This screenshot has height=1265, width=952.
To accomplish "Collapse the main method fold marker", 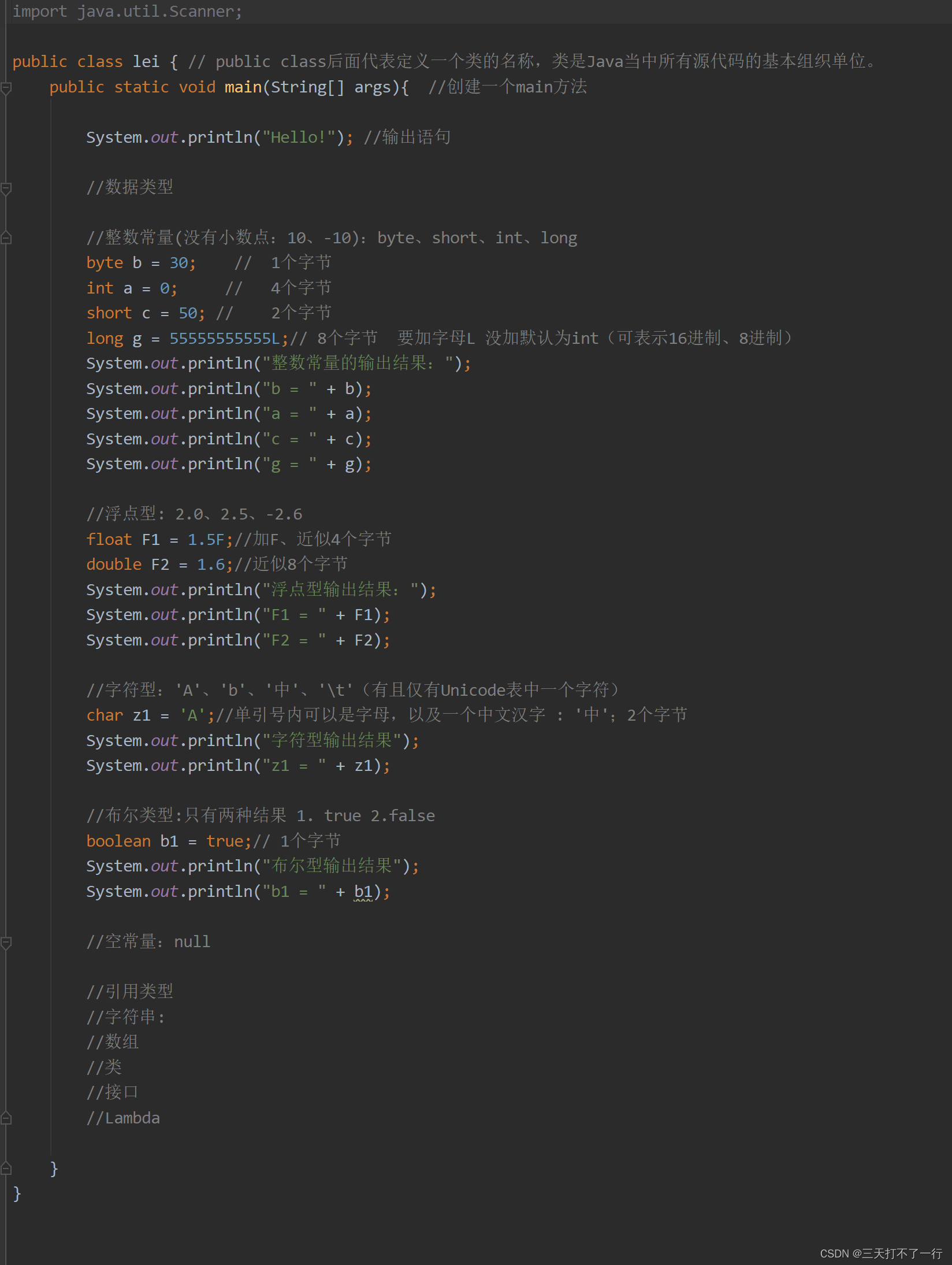I will tap(7, 87).
